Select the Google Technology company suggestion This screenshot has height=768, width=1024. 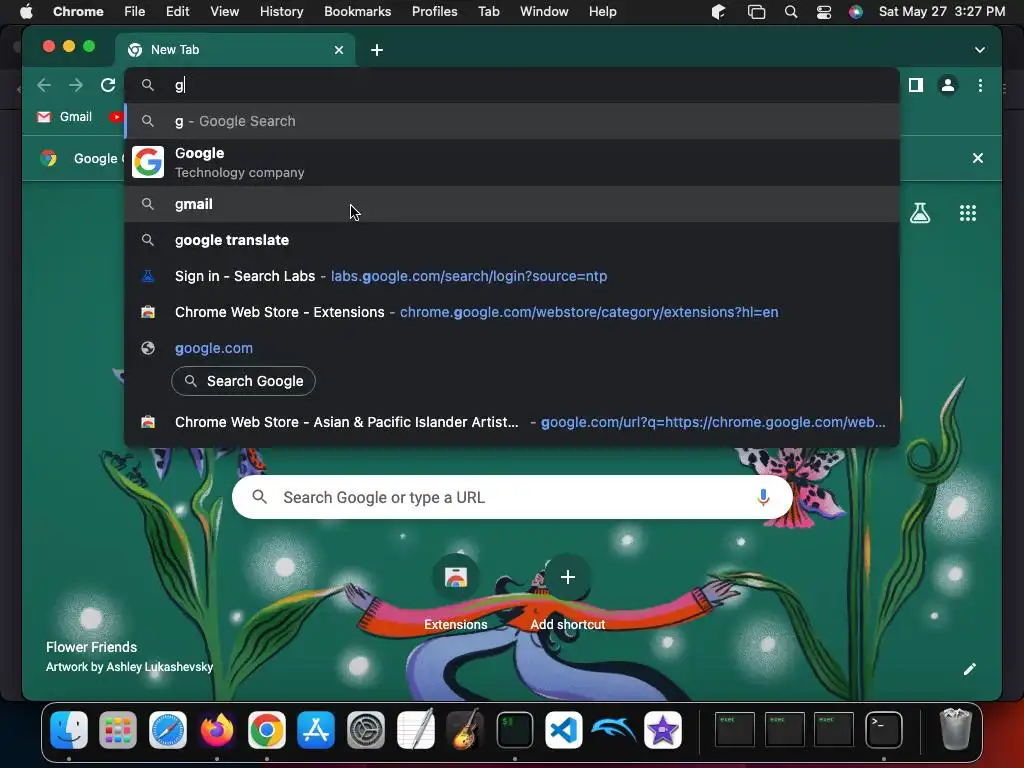pos(512,162)
